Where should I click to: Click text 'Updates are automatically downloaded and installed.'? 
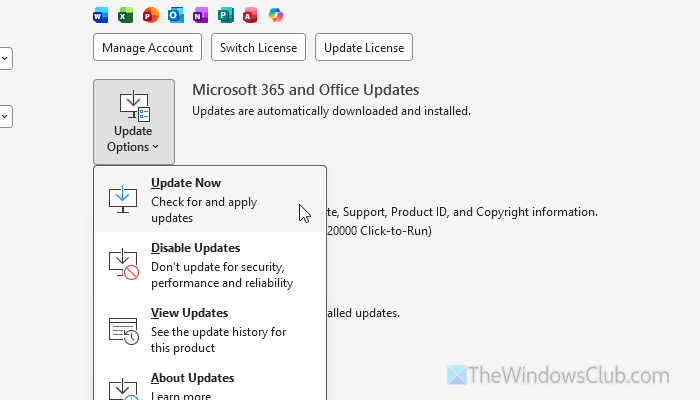coord(331,111)
